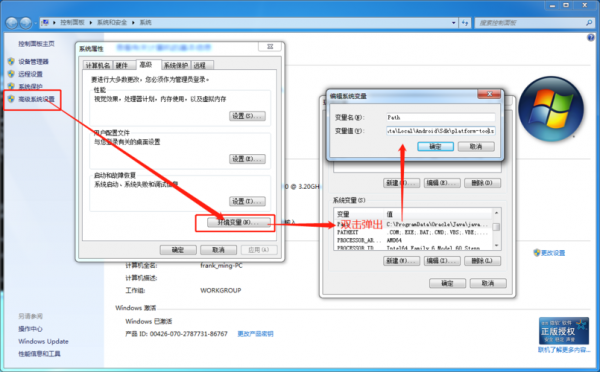Click 设置(T) button under 启动和故障恢复
Image resolution: width=600 pixels, height=372 pixels.
click(247, 201)
